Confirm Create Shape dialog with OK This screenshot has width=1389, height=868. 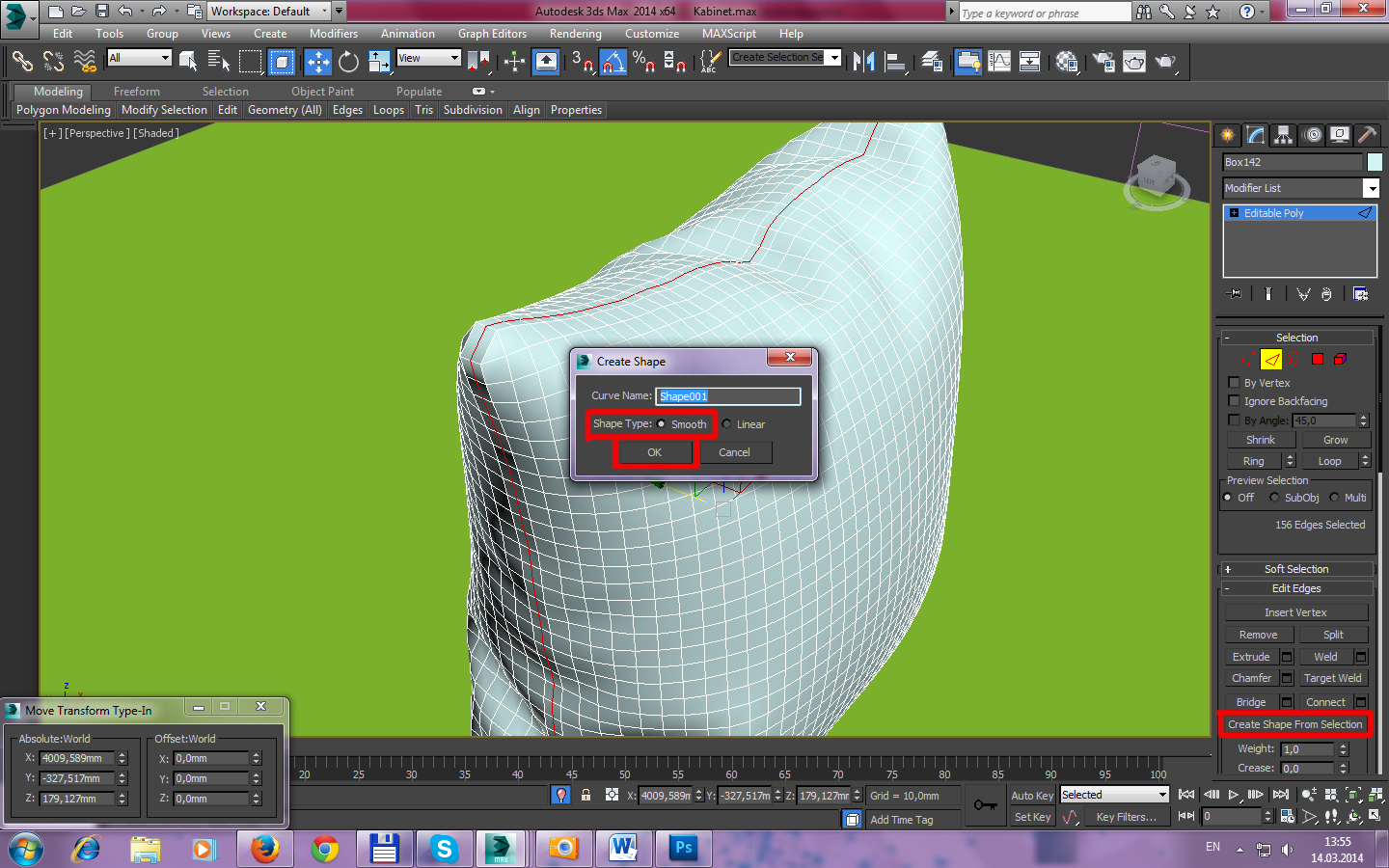[654, 452]
